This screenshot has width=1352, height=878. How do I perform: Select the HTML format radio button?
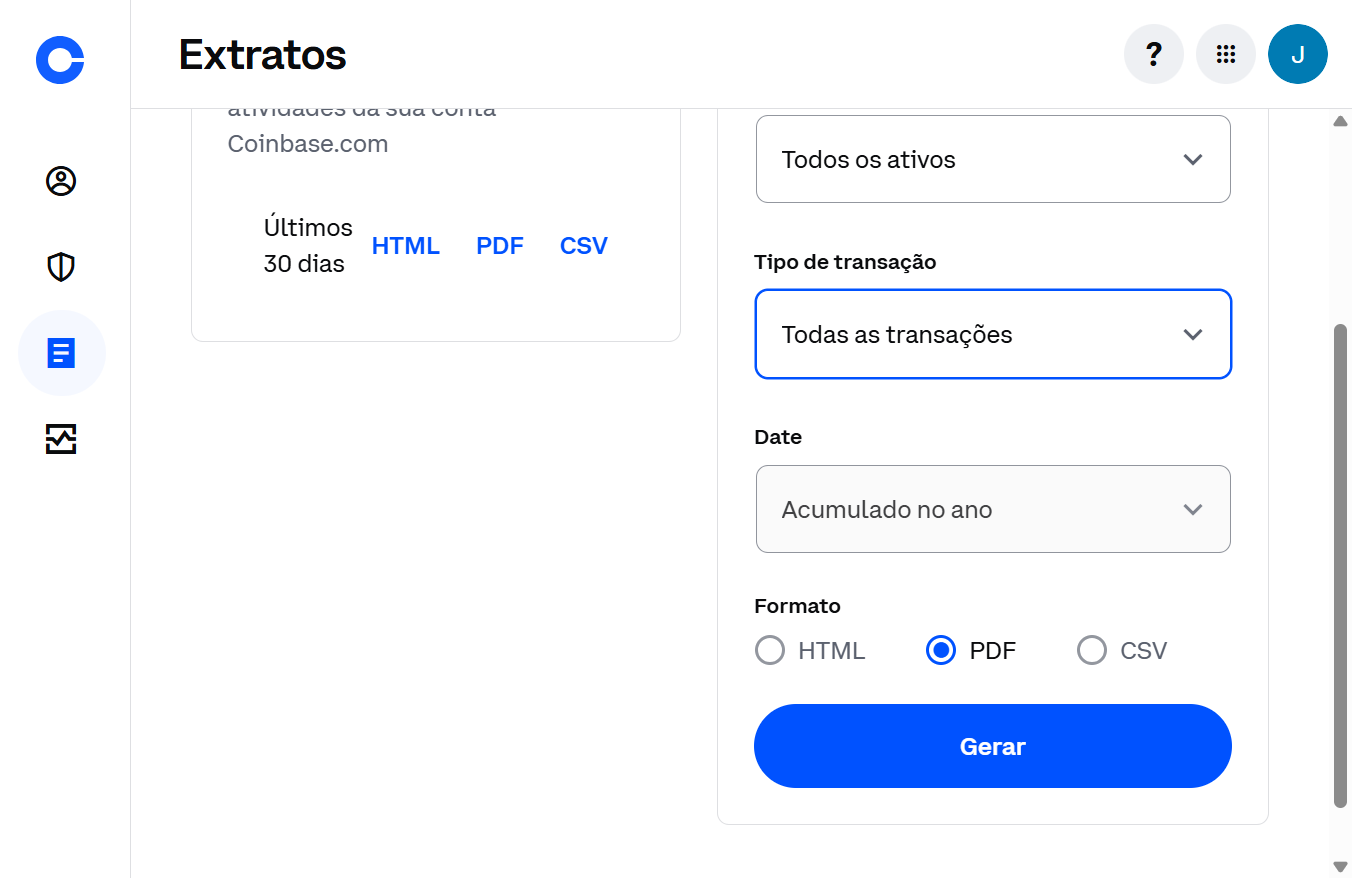(x=770, y=650)
